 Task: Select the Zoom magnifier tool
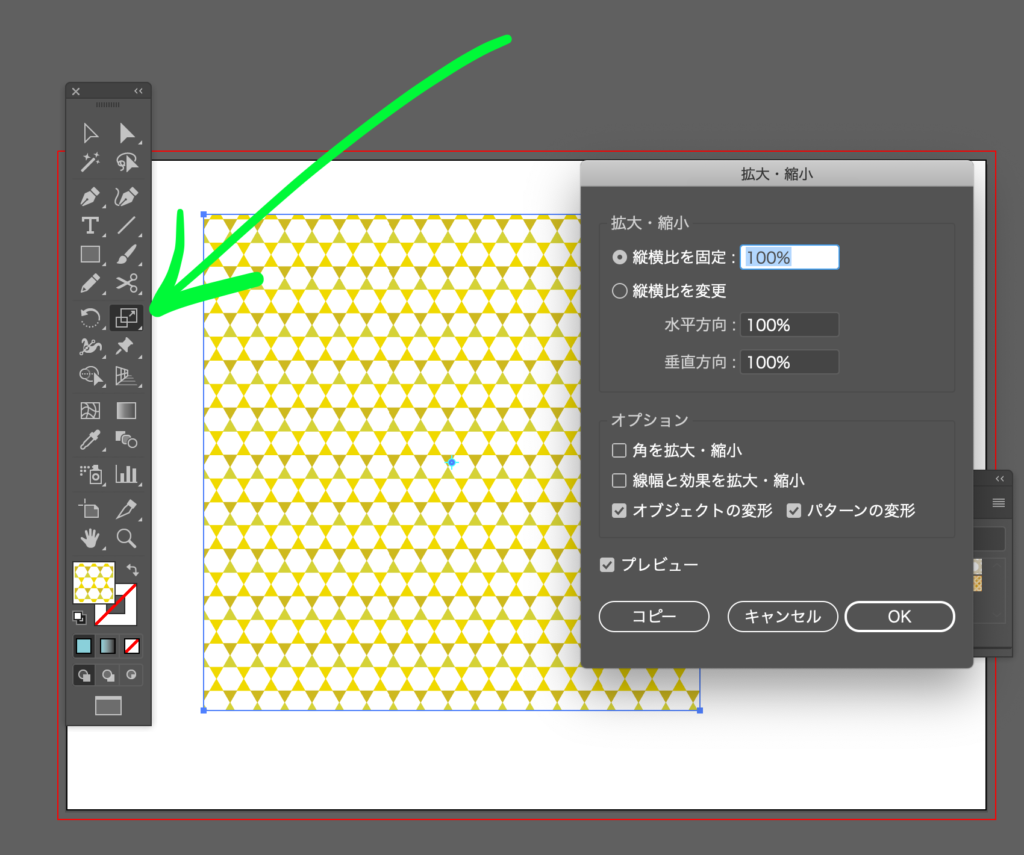click(126, 539)
